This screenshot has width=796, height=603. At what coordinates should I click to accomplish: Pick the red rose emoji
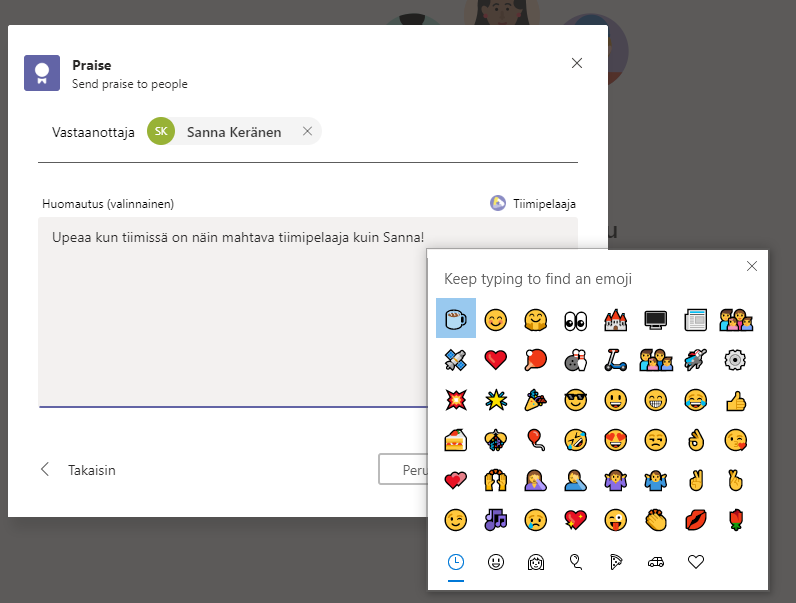tap(736, 520)
